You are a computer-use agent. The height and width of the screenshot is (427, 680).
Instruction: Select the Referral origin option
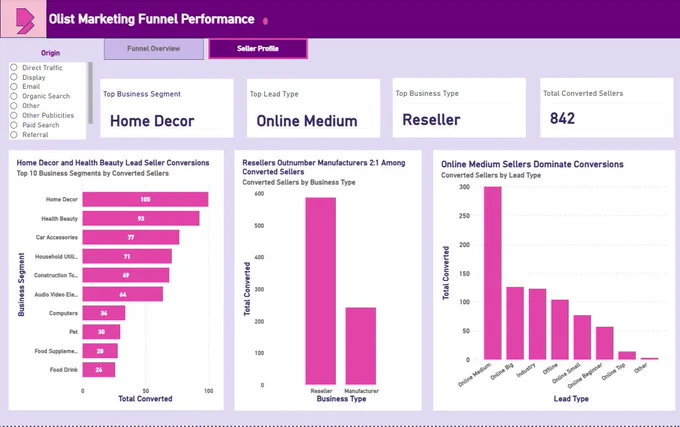click(x=14, y=134)
